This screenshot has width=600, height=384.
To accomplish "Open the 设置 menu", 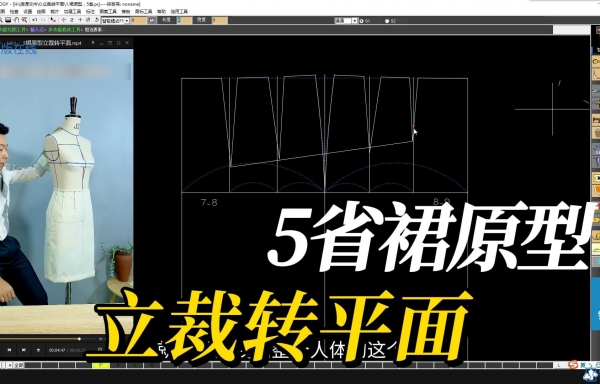I will pos(28,11).
